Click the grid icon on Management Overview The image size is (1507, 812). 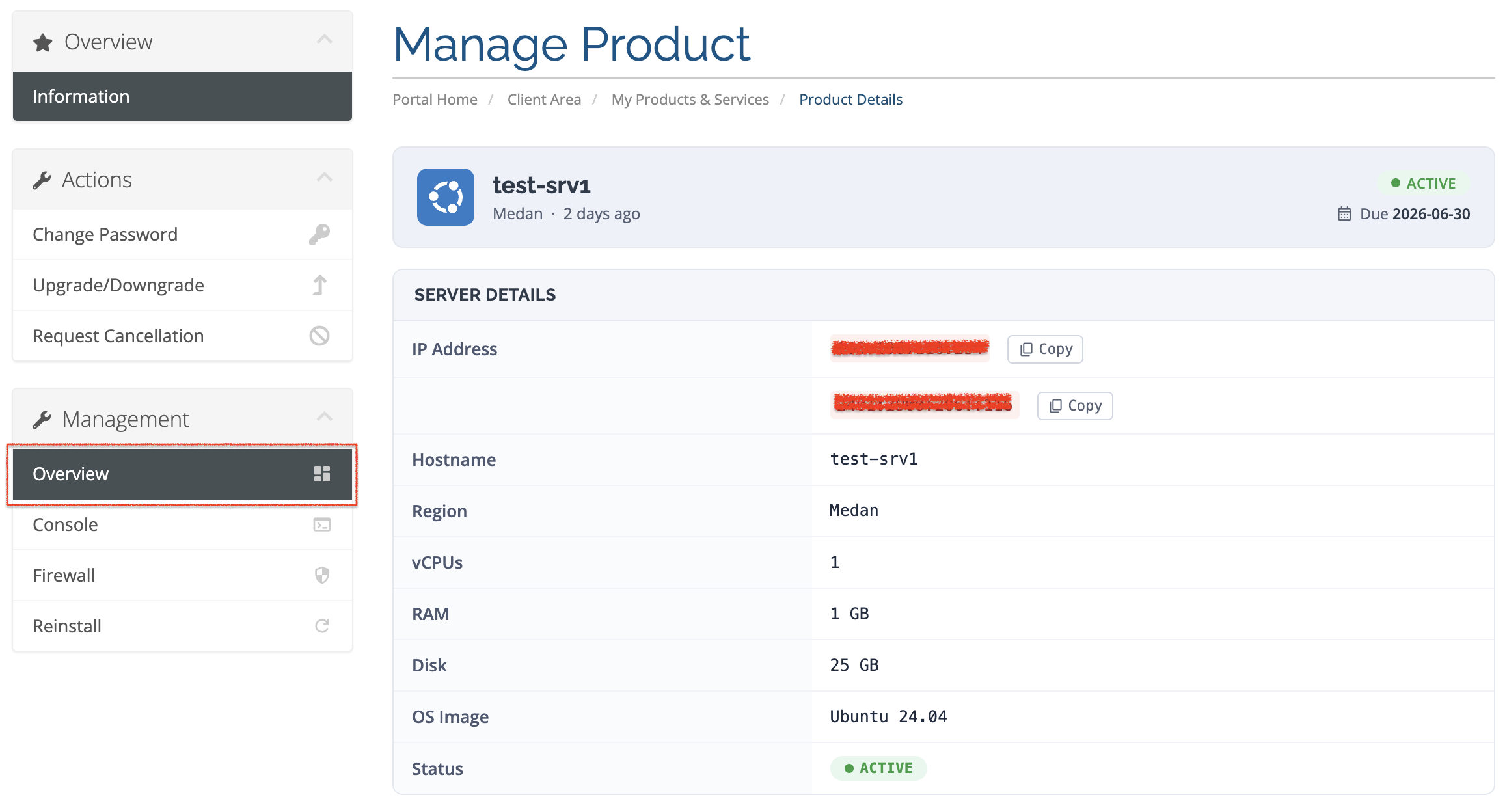coord(322,474)
